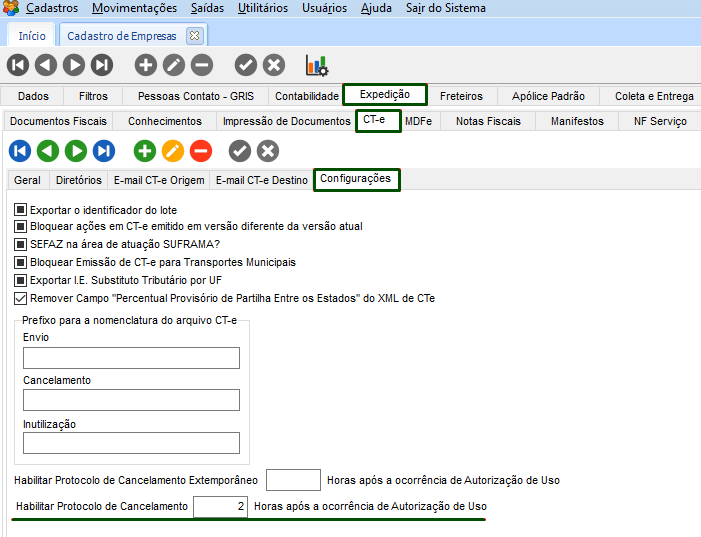This screenshot has width=701, height=537.
Task: Uncheck Remover Campo Percentual Provisório de Partilha
Action: tap(20, 298)
